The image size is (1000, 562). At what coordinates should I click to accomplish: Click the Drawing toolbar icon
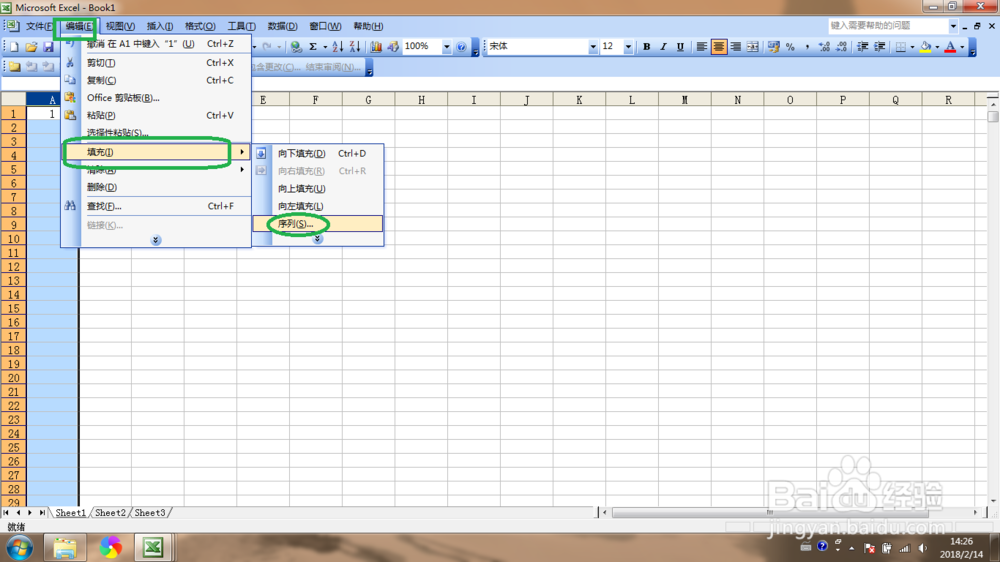click(393, 47)
